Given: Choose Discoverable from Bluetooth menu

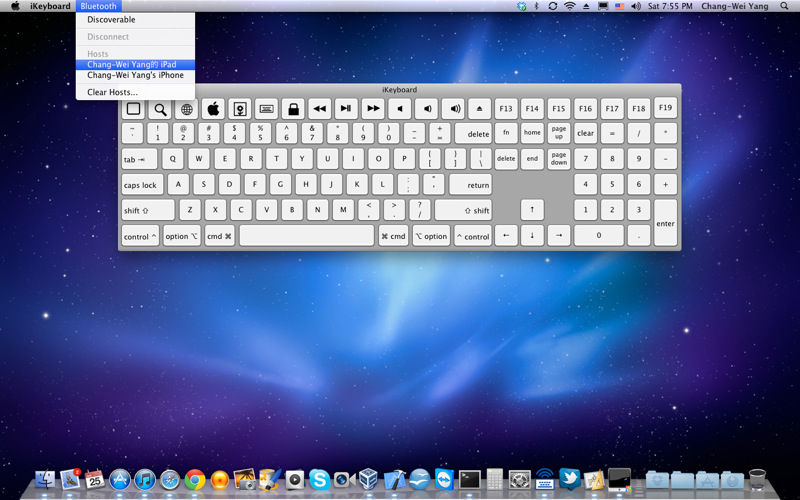Looking at the screenshot, I should [x=135, y=20].
